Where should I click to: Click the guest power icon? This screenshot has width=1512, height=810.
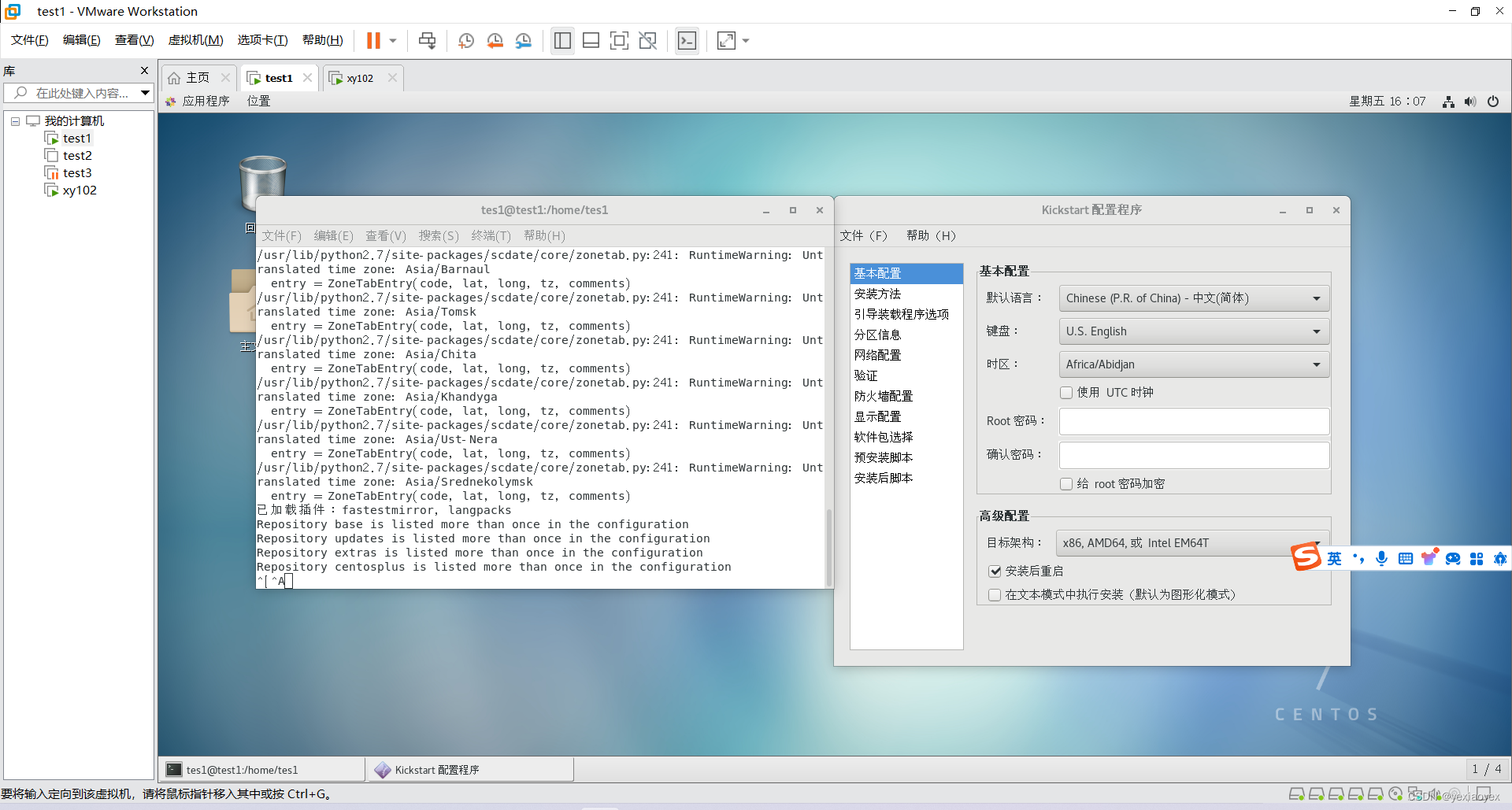coord(1493,102)
